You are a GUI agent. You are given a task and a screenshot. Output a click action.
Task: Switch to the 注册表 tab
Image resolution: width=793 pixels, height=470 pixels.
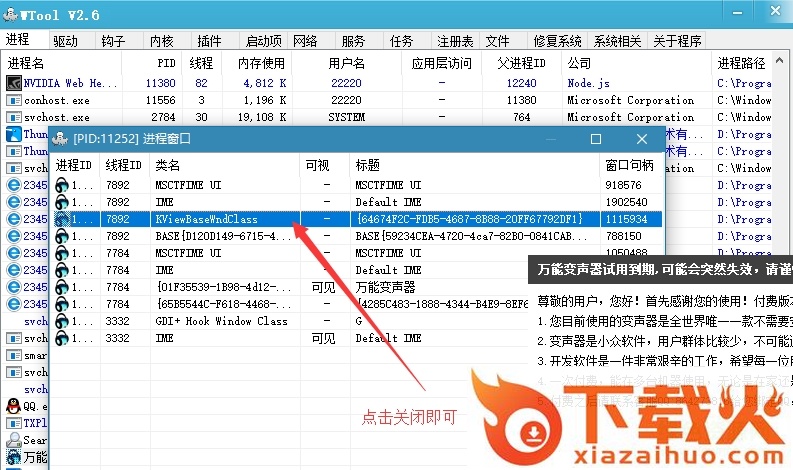tap(455, 41)
